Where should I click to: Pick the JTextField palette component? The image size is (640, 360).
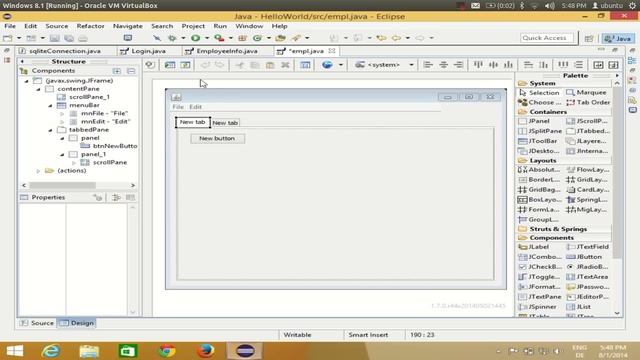tap(588, 247)
